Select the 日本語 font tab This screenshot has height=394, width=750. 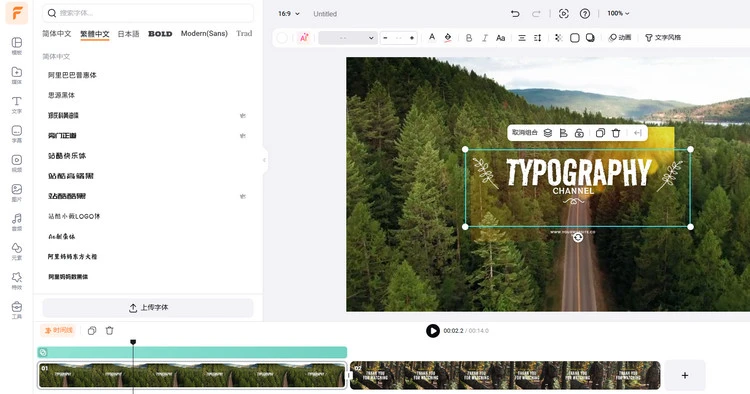point(128,33)
